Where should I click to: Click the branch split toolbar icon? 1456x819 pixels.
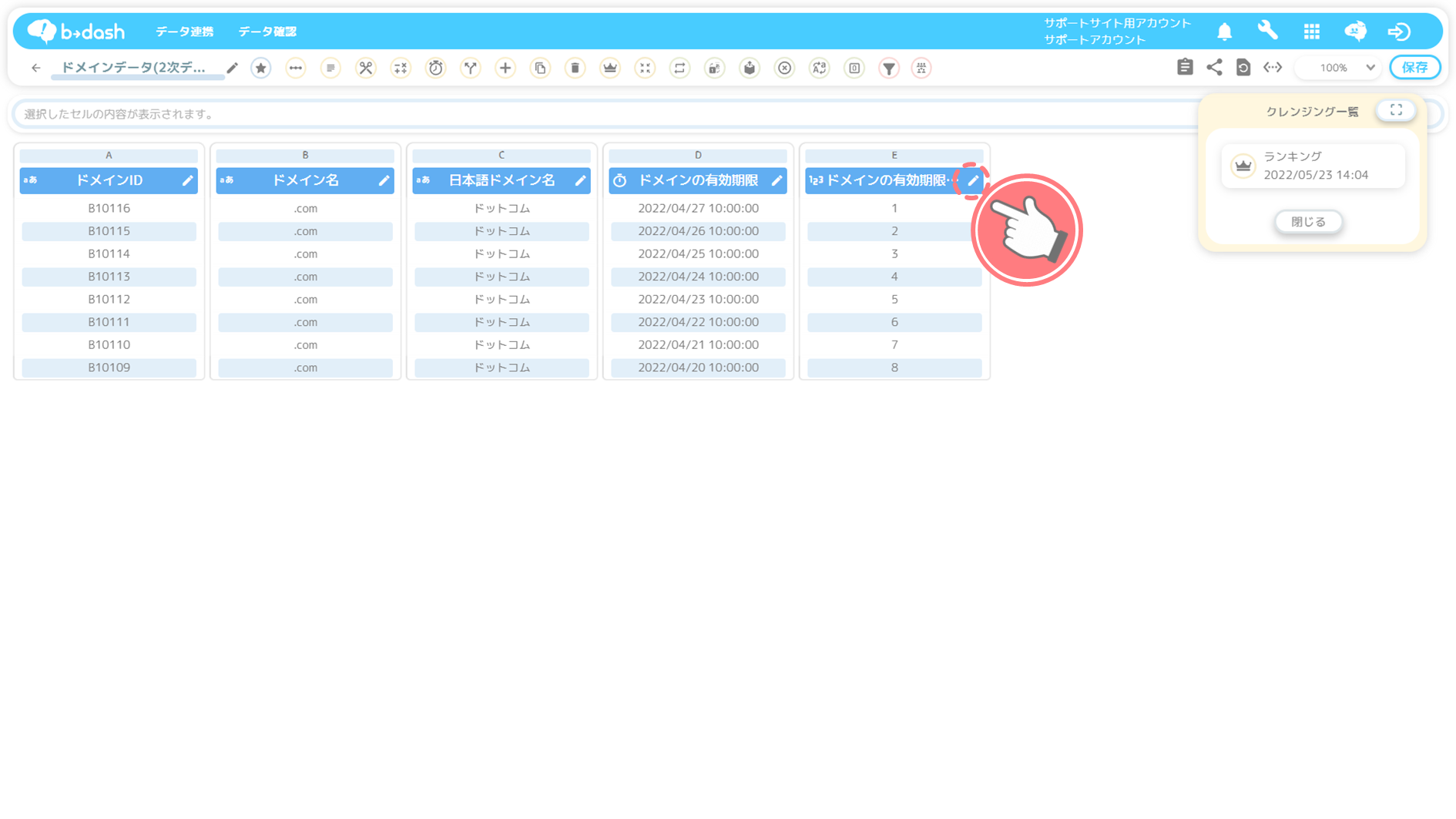coord(470,68)
